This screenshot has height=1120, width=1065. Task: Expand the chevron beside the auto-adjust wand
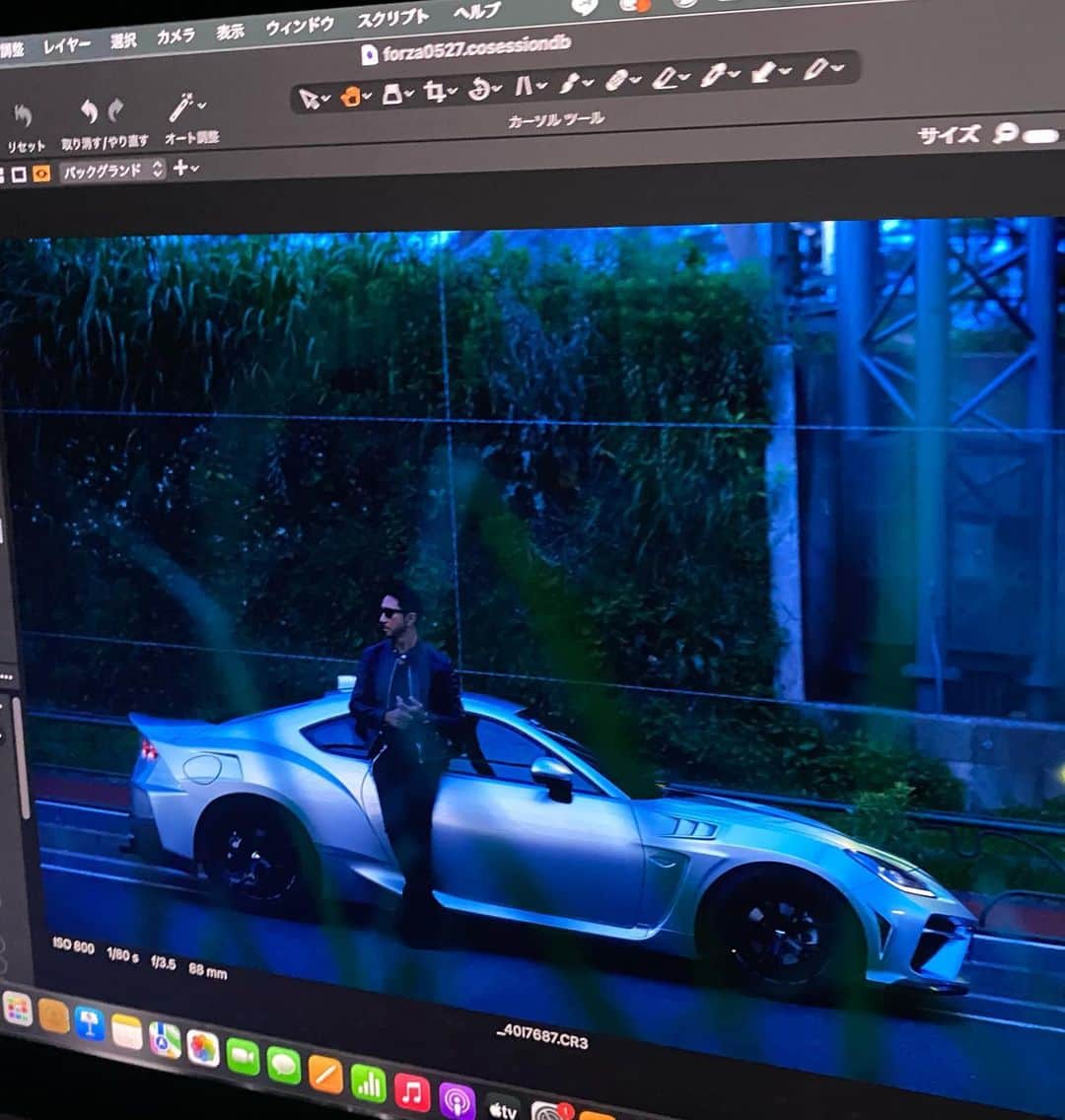(202, 105)
